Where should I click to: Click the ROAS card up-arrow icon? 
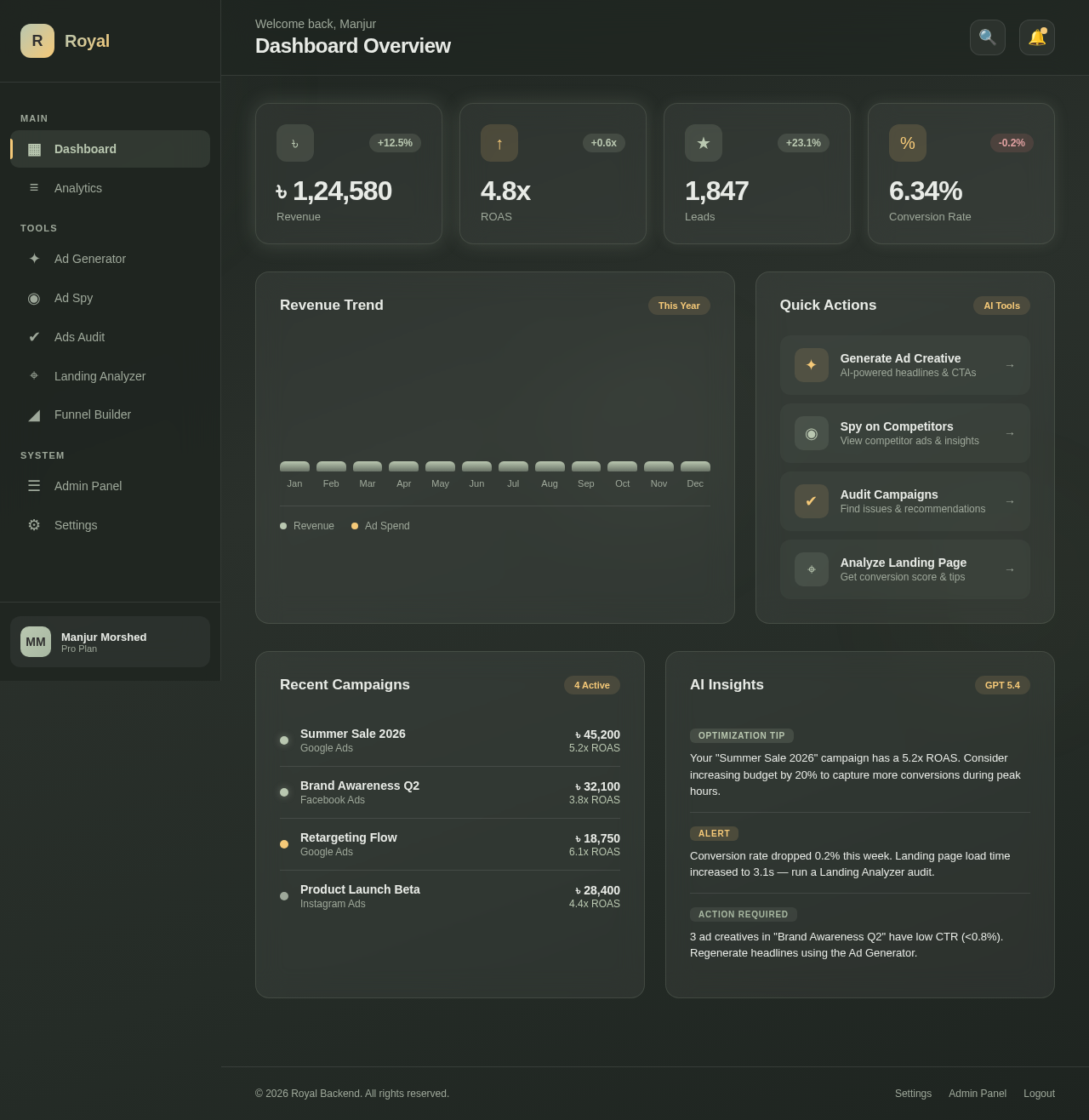499,143
